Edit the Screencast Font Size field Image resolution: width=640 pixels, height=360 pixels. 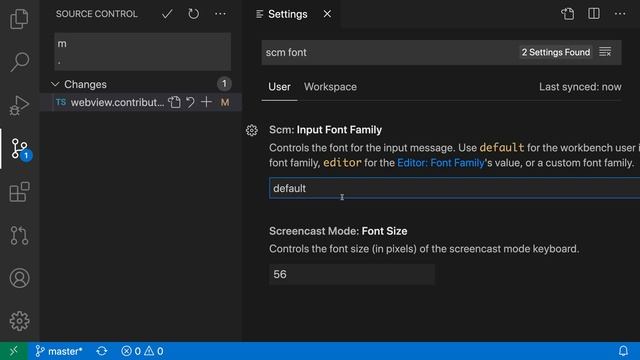[352, 274]
